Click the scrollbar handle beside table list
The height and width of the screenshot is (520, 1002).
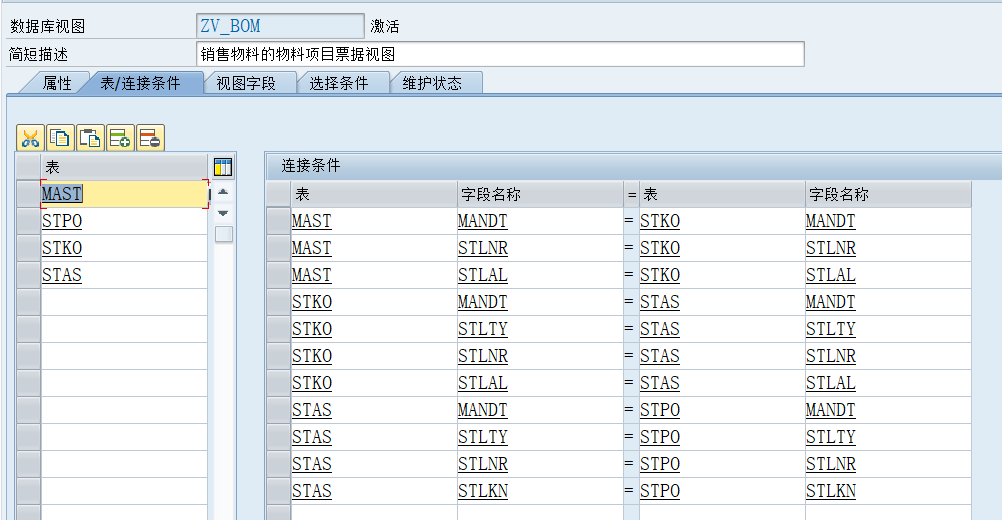tap(224, 234)
